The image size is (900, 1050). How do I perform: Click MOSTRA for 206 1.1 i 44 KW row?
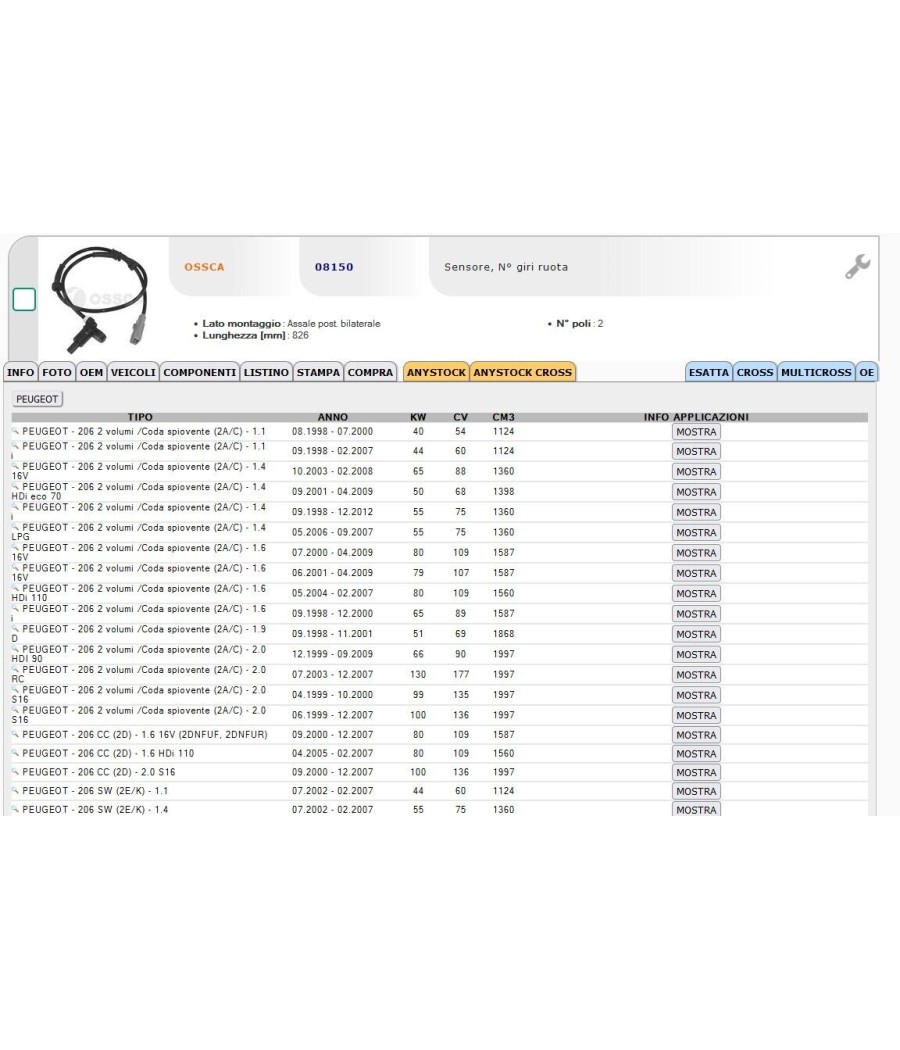696,451
